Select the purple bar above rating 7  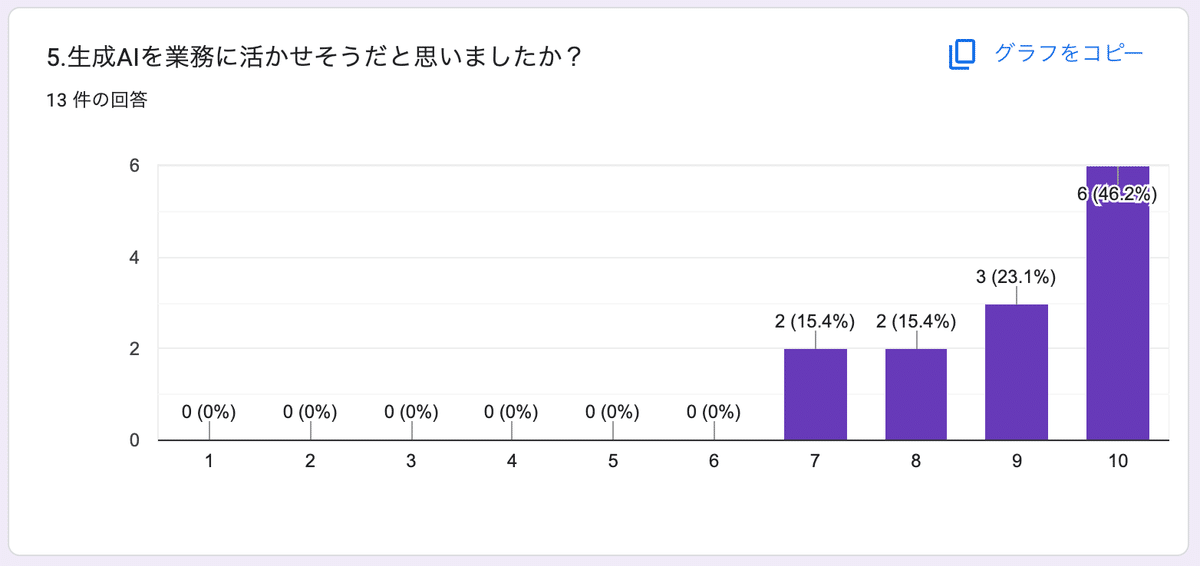pos(815,394)
